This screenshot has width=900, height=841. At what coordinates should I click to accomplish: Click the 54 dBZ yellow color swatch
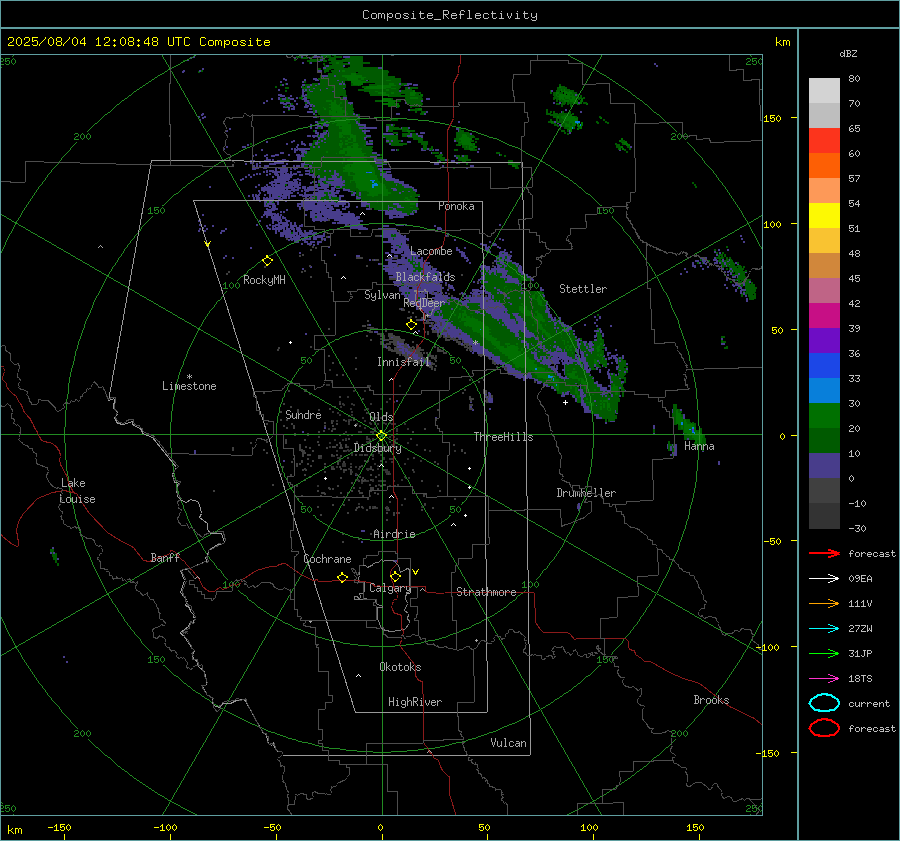pyautogui.click(x=824, y=216)
